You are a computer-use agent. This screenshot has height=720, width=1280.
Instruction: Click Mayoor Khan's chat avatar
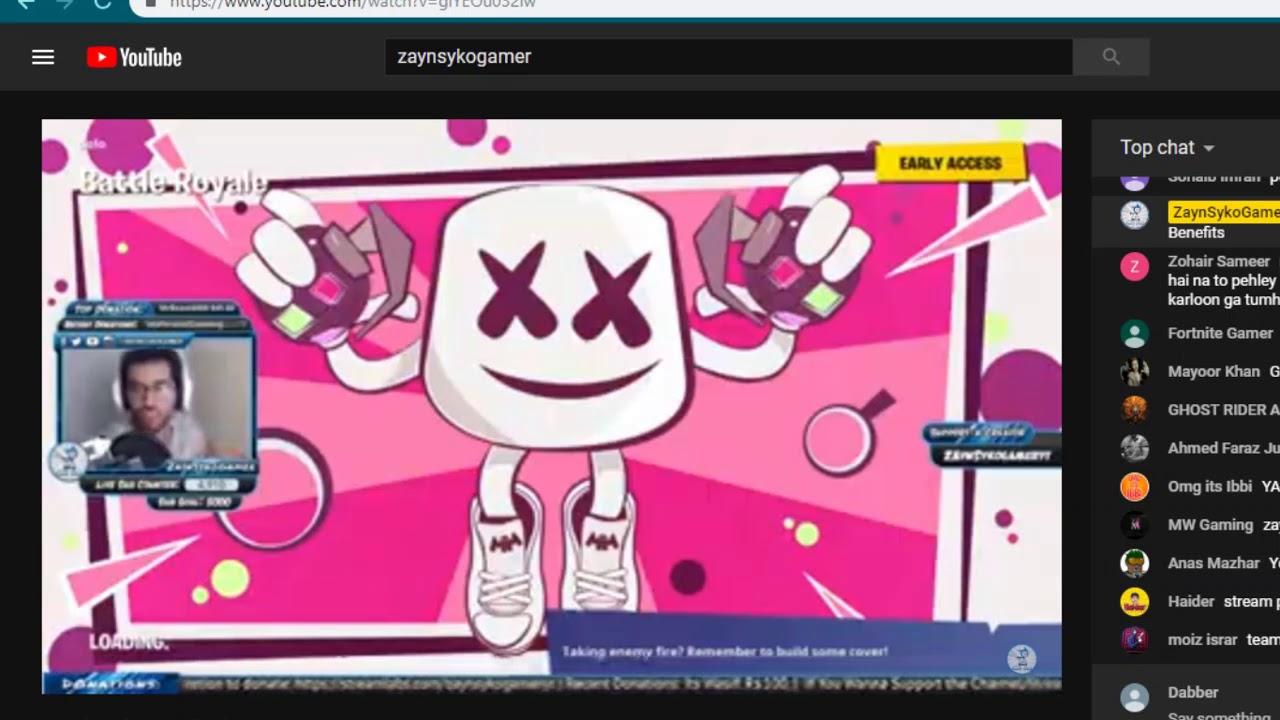pyautogui.click(x=1134, y=371)
